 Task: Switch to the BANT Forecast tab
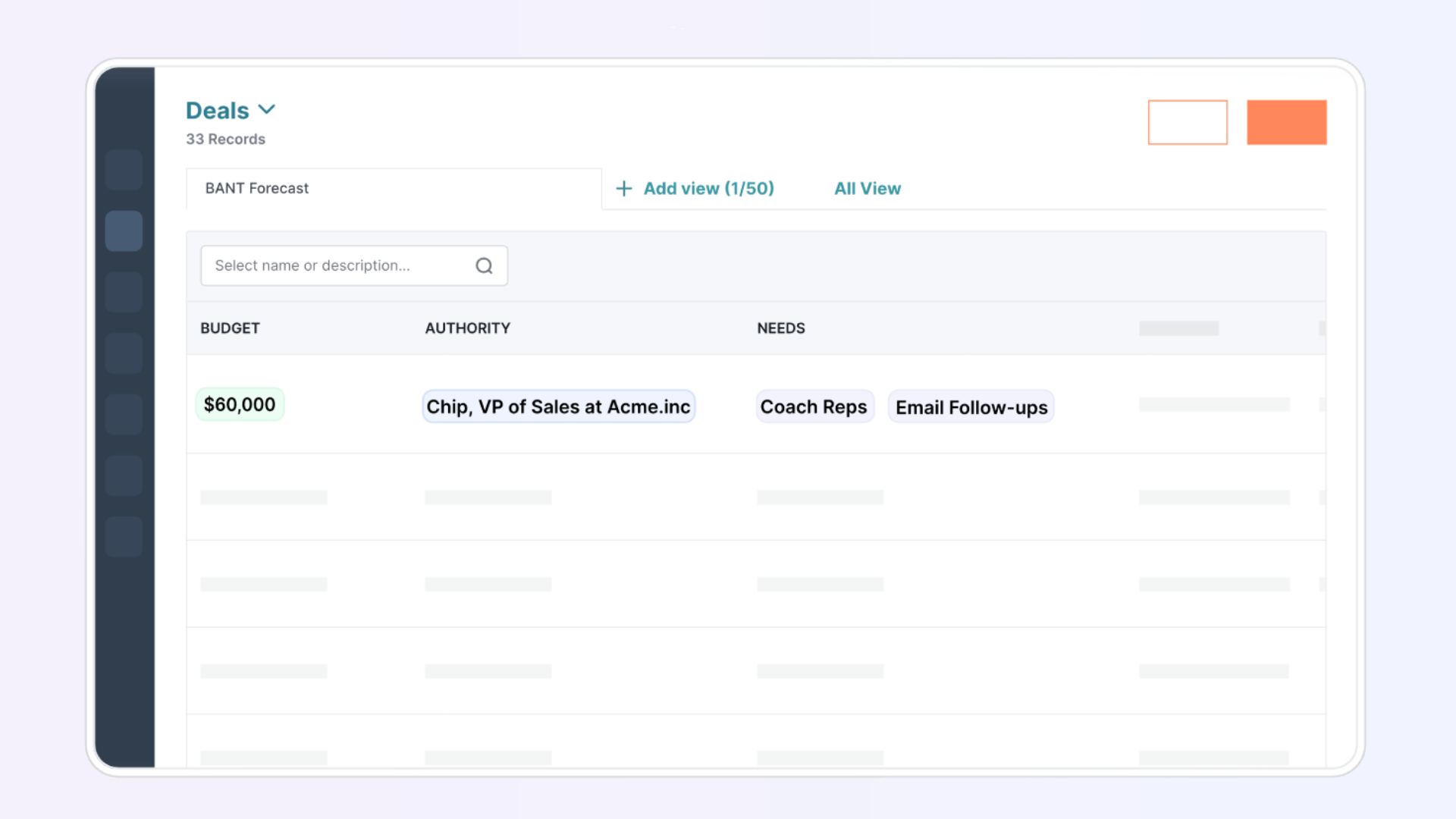[x=257, y=188]
